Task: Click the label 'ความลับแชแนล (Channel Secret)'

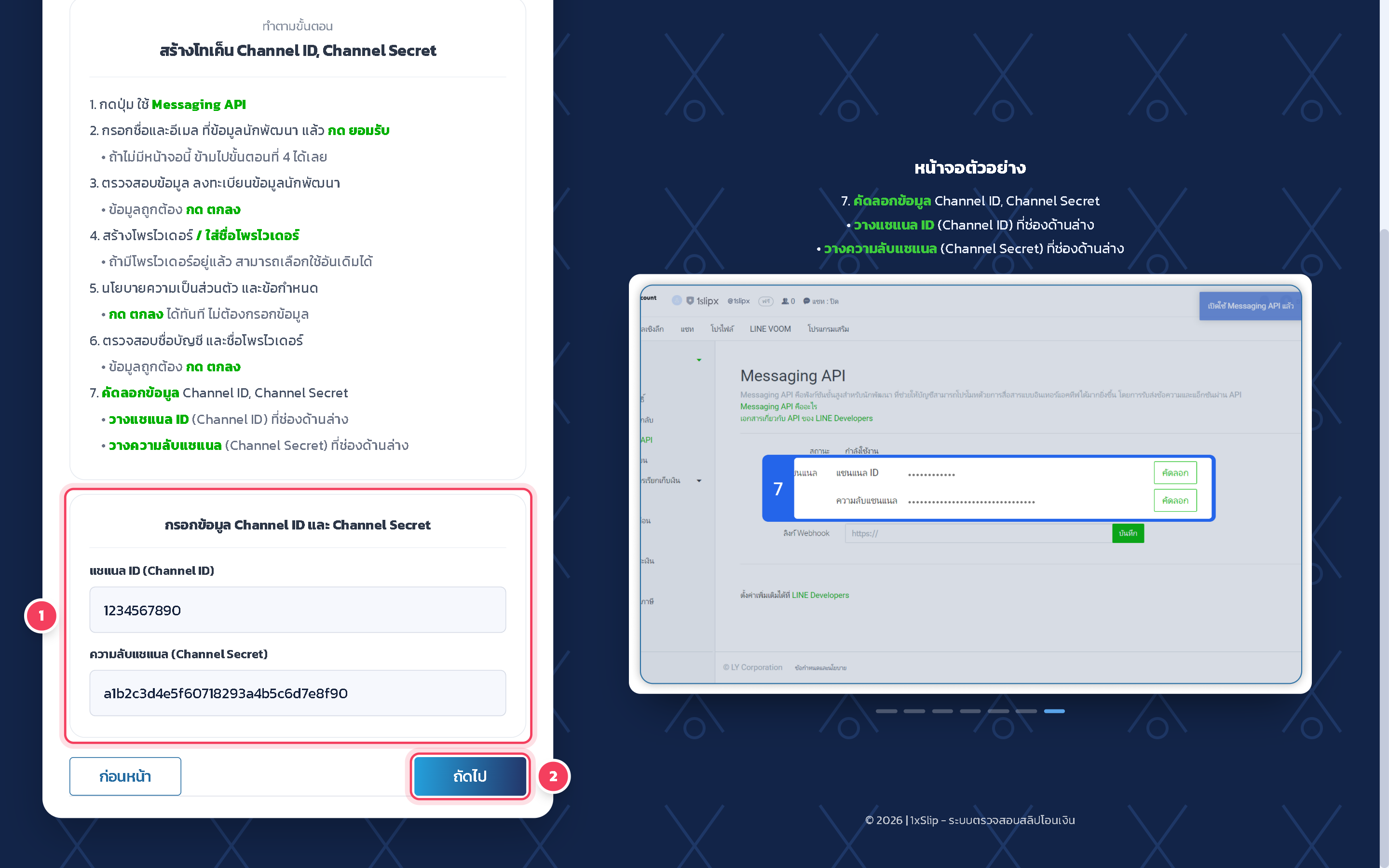Action: (178, 654)
